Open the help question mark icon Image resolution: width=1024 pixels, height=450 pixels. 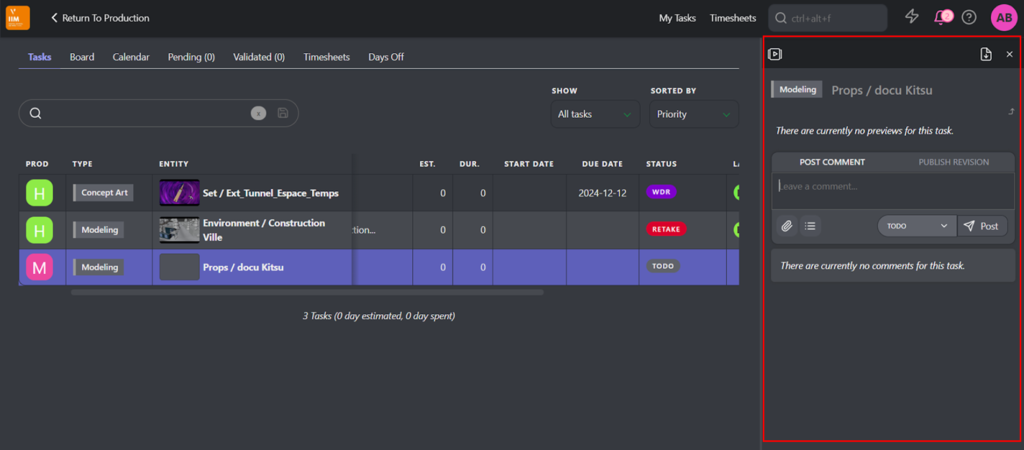pos(969,17)
